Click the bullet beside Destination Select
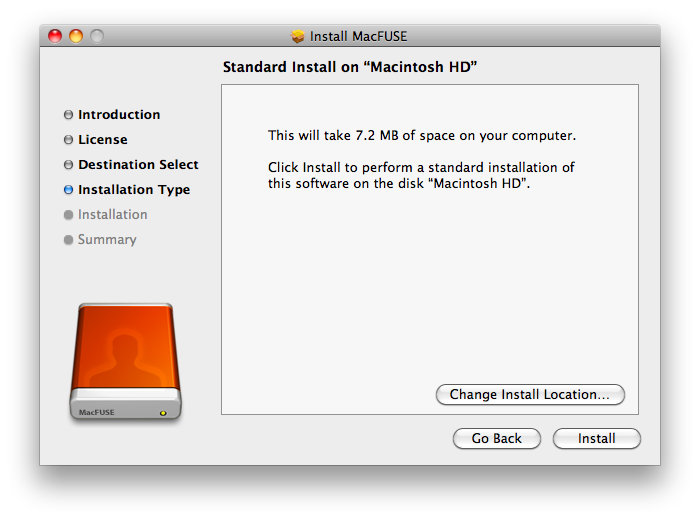The image size is (700, 520). [x=68, y=165]
